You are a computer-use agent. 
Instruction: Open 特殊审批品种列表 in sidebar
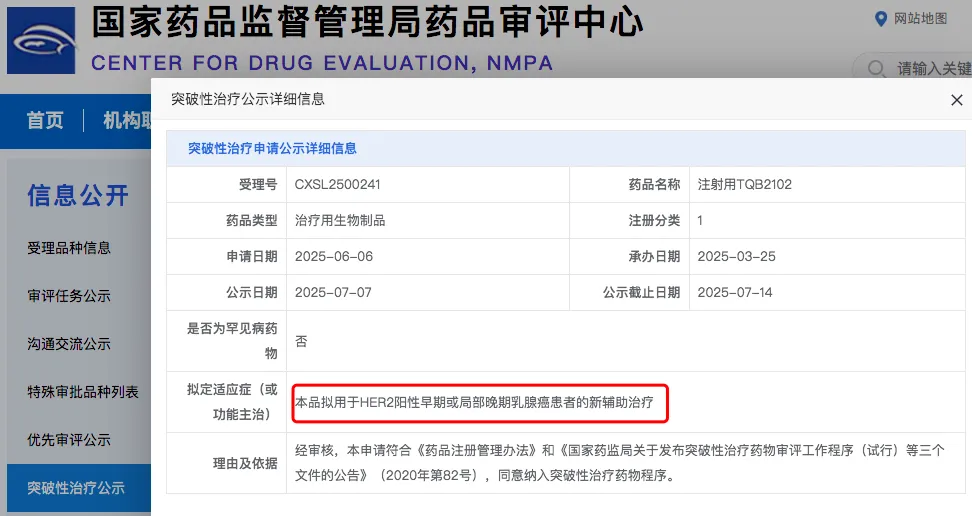coord(82,392)
